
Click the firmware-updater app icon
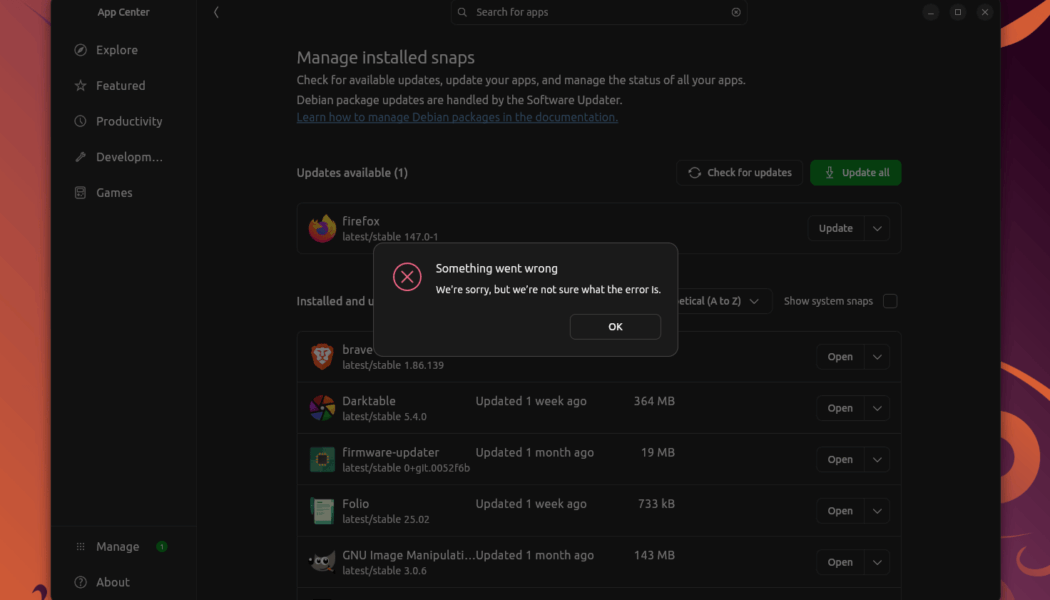pyautogui.click(x=322, y=460)
